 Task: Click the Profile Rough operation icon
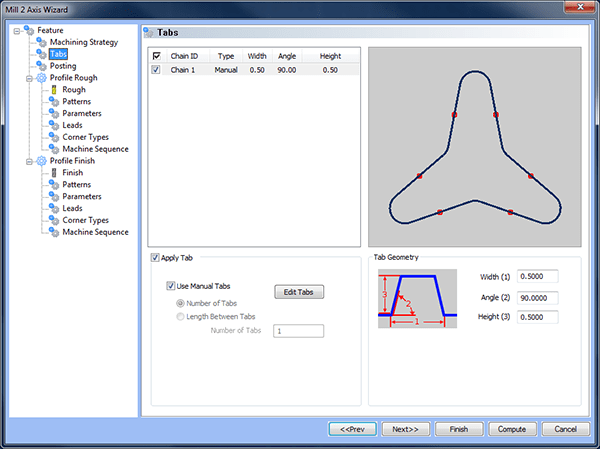click(x=41, y=78)
